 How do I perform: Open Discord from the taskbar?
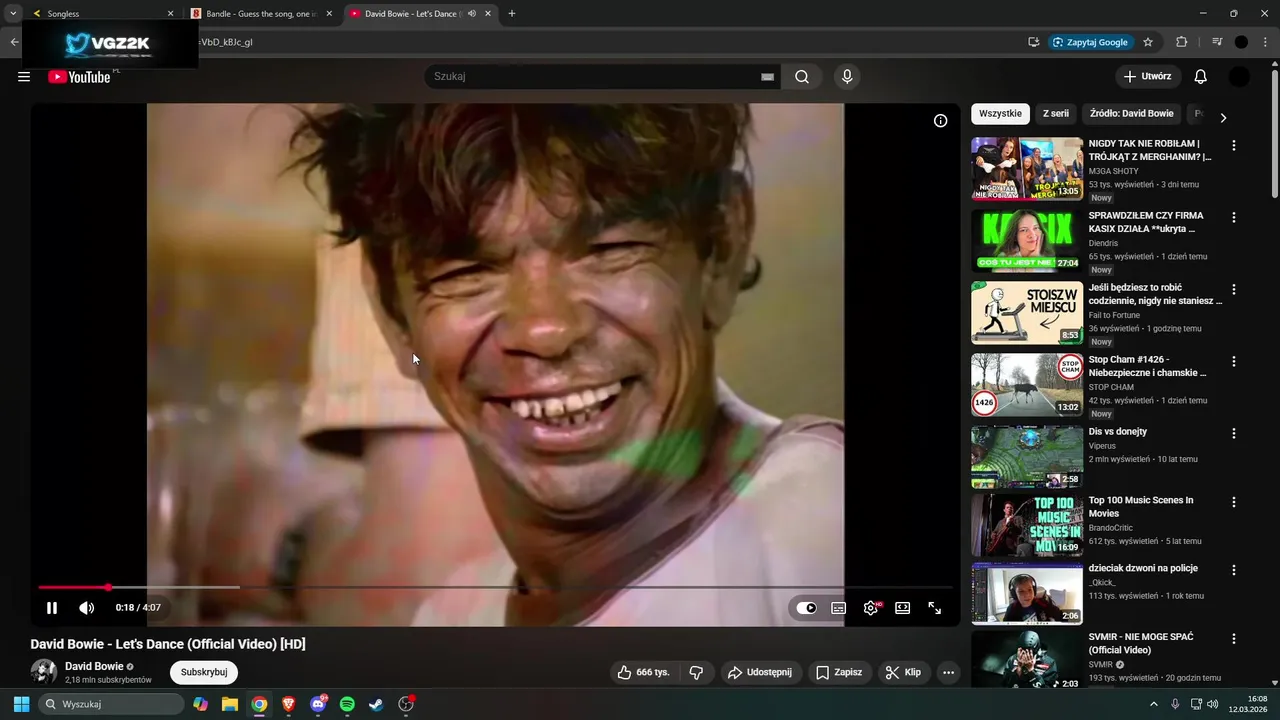coord(318,704)
